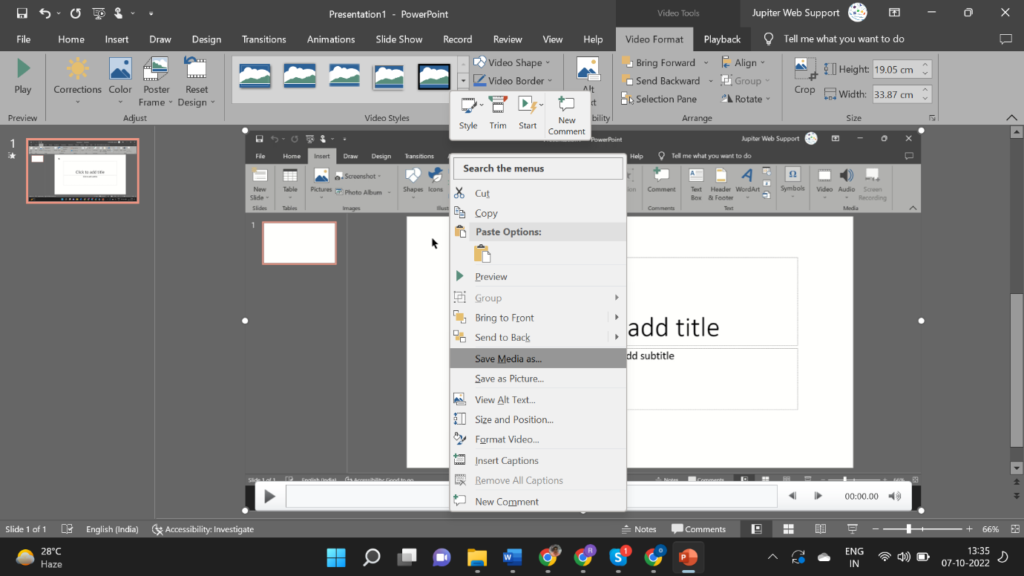The image size is (1024, 576).
Task: Open video Corrections options
Action: (x=77, y=81)
